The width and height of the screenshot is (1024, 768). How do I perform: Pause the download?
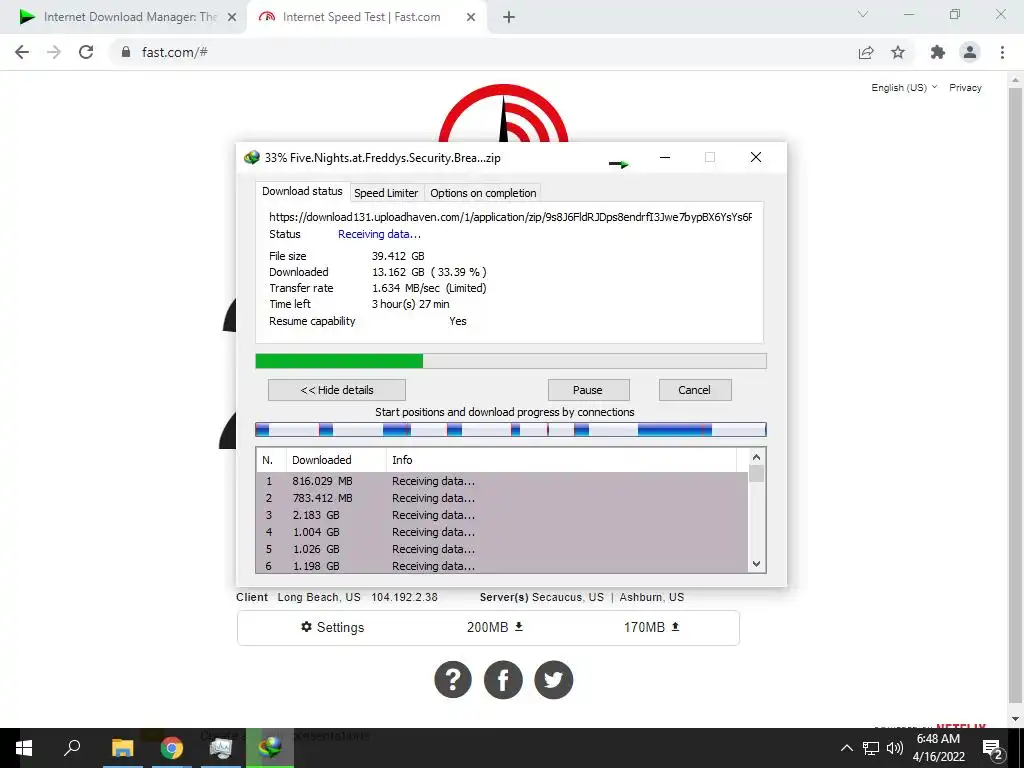click(588, 390)
